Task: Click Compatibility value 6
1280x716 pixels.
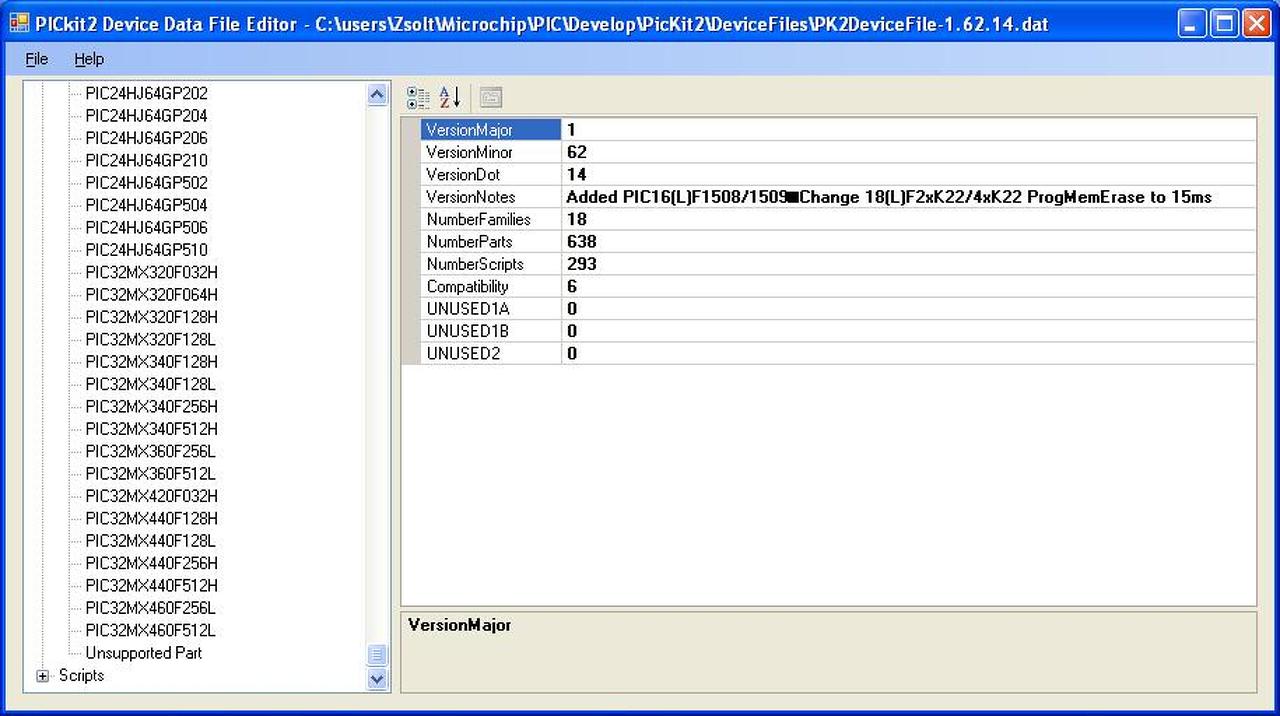Action: tap(908, 286)
